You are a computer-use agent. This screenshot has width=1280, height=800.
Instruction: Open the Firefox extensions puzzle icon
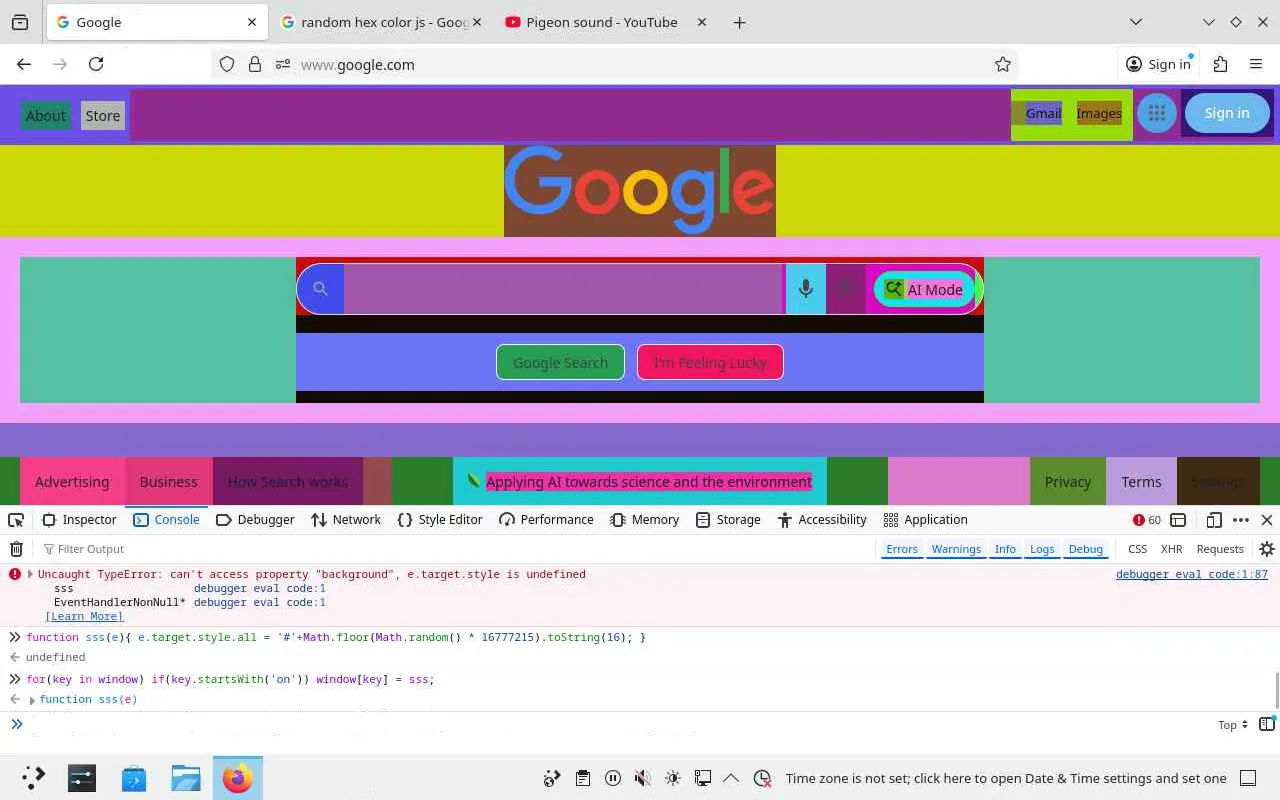1220,64
